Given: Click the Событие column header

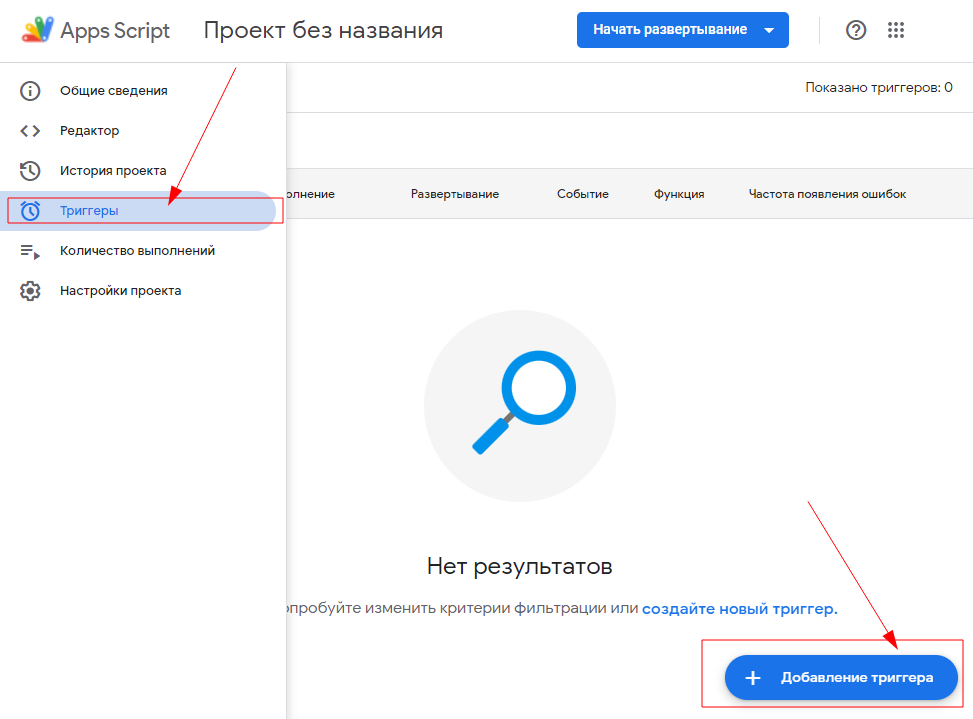Looking at the screenshot, I should [x=583, y=193].
